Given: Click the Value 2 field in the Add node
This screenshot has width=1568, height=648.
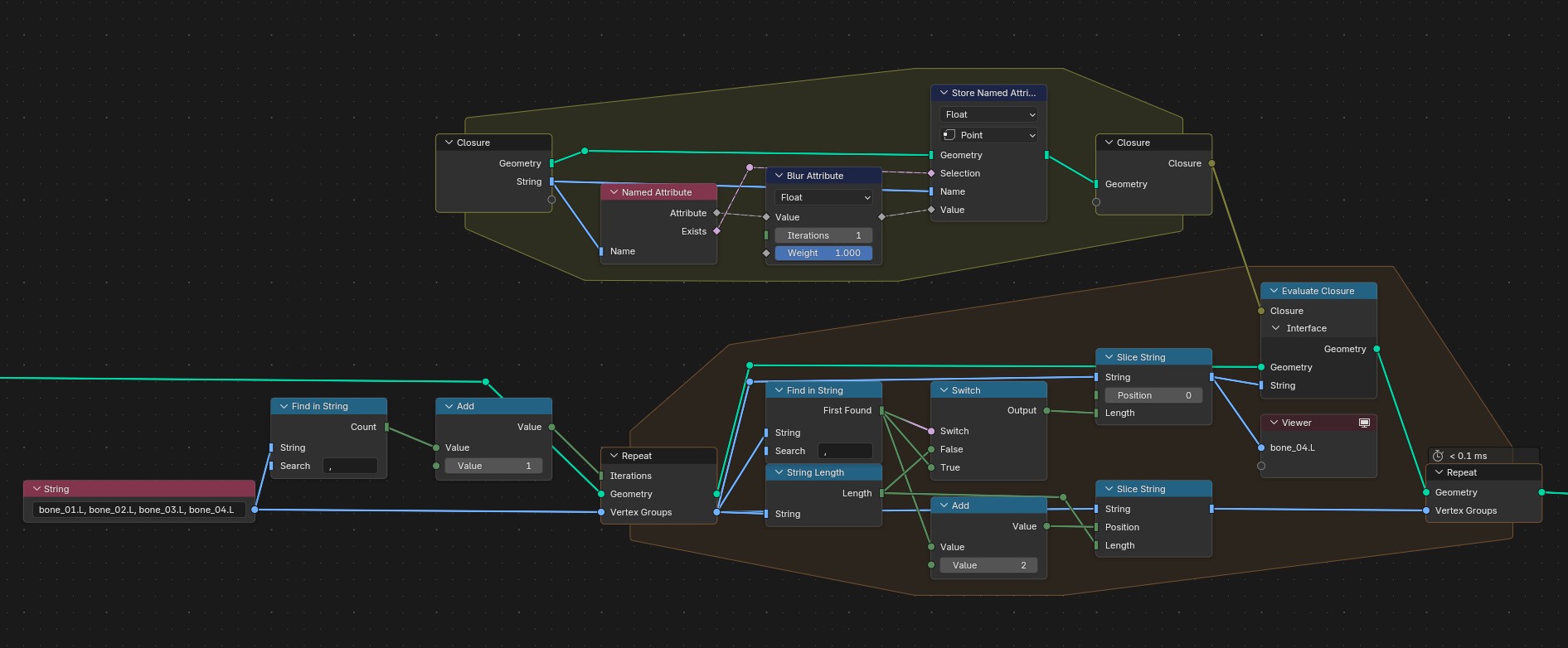Looking at the screenshot, I should point(988,565).
